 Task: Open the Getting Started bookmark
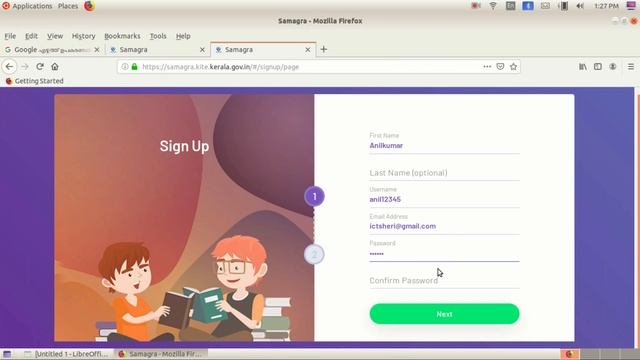coord(35,81)
